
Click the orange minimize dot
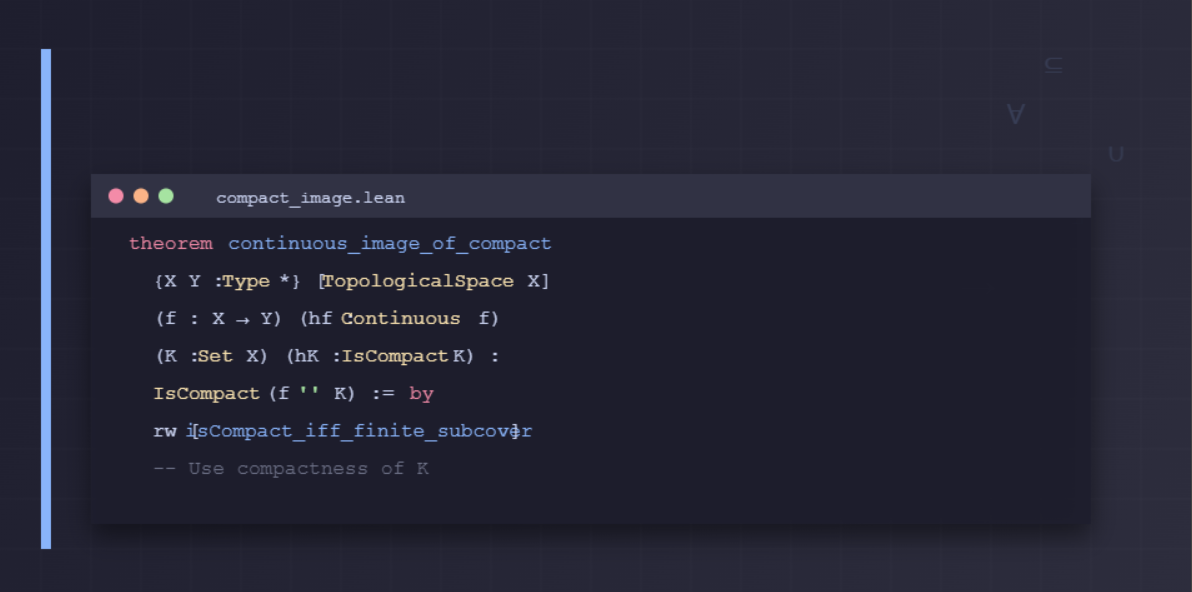pyautogui.click(x=141, y=196)
